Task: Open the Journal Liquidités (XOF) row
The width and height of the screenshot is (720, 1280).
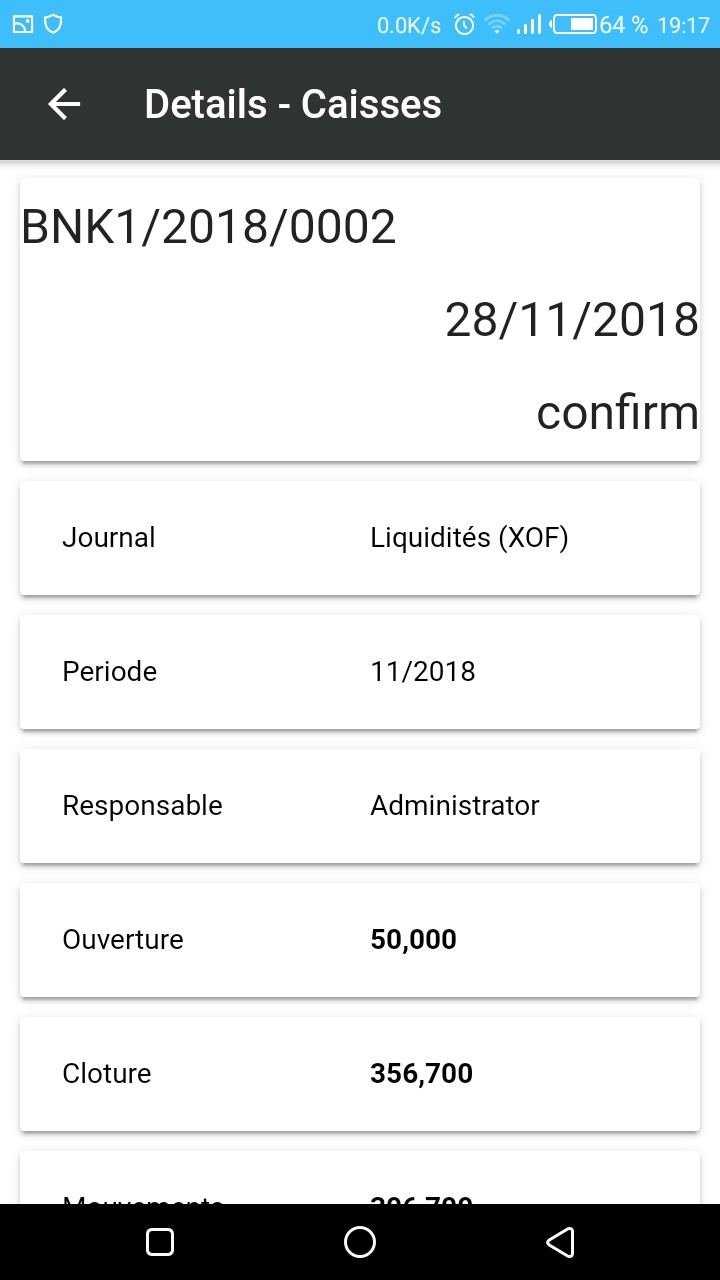Action: (360, 538)
